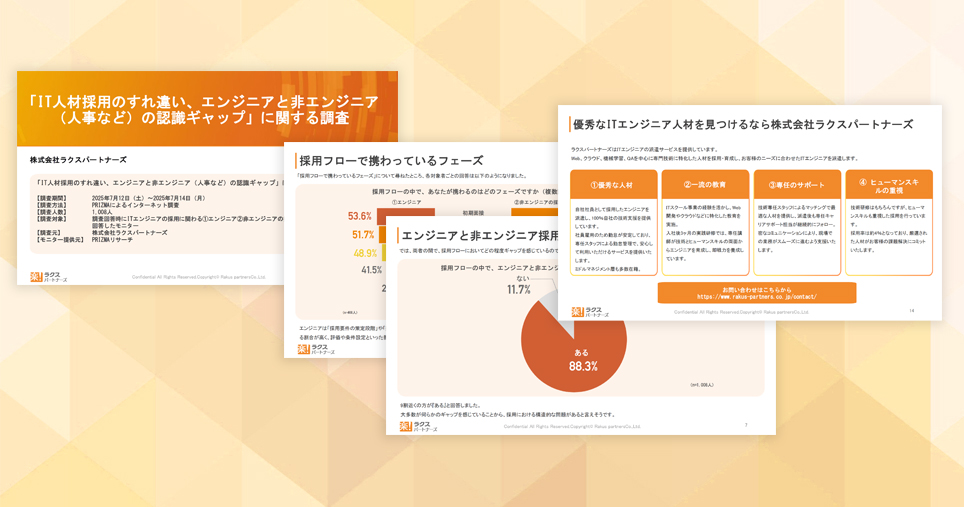Click the ①エンジニア chart column label
The height and width of the screenshot is (507, 964).
(406, 202)
